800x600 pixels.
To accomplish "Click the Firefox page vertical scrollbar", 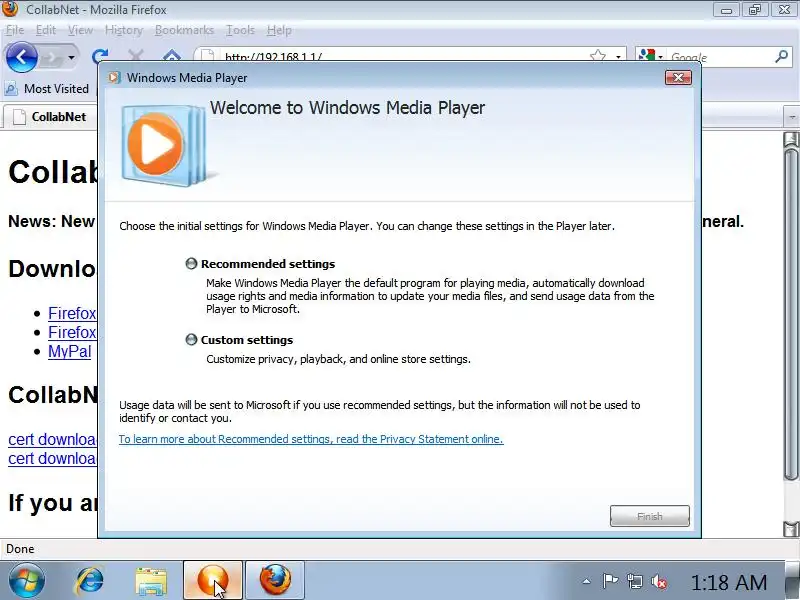I will (791, 314).
